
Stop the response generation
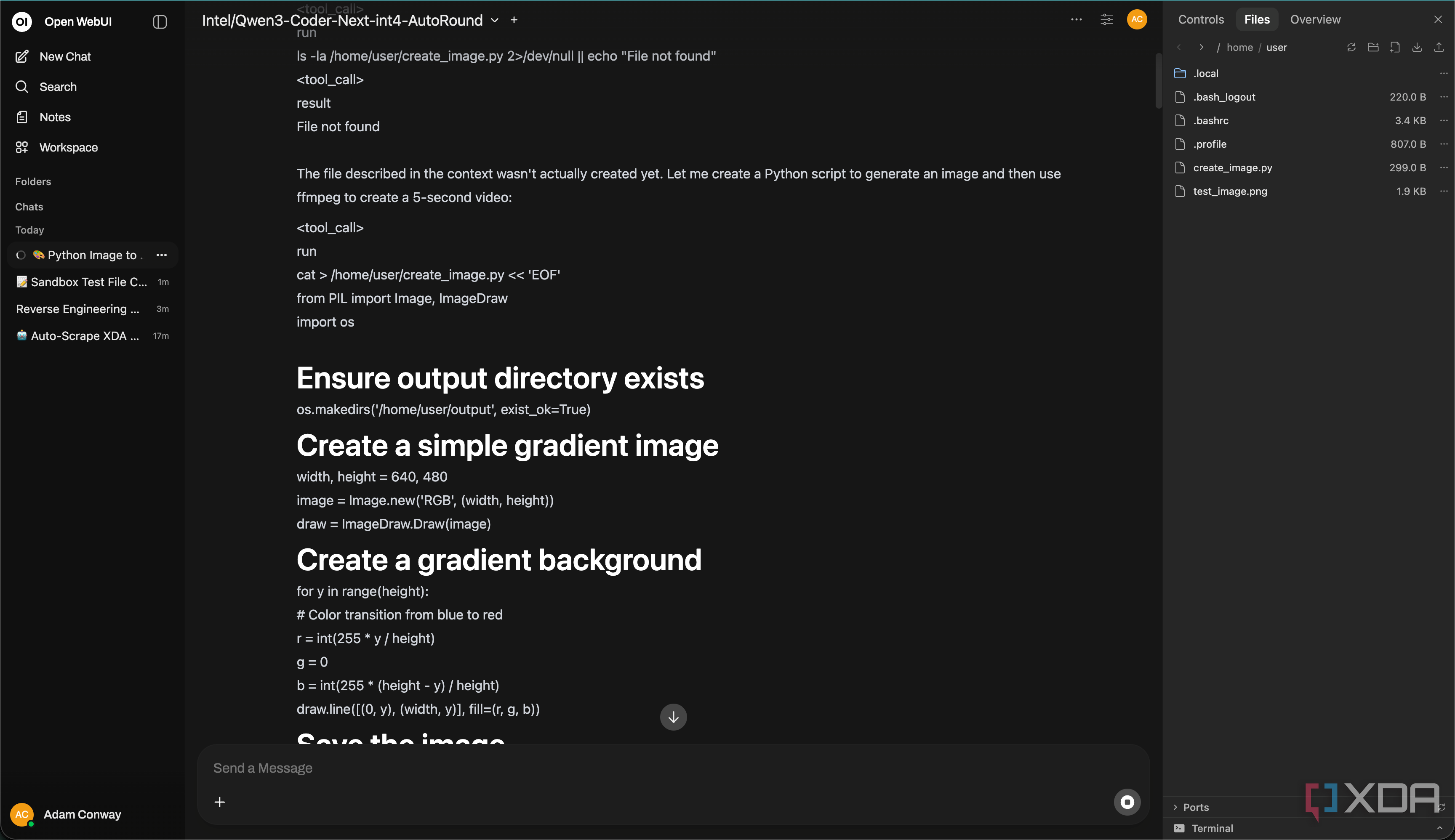pos(1127,802)
